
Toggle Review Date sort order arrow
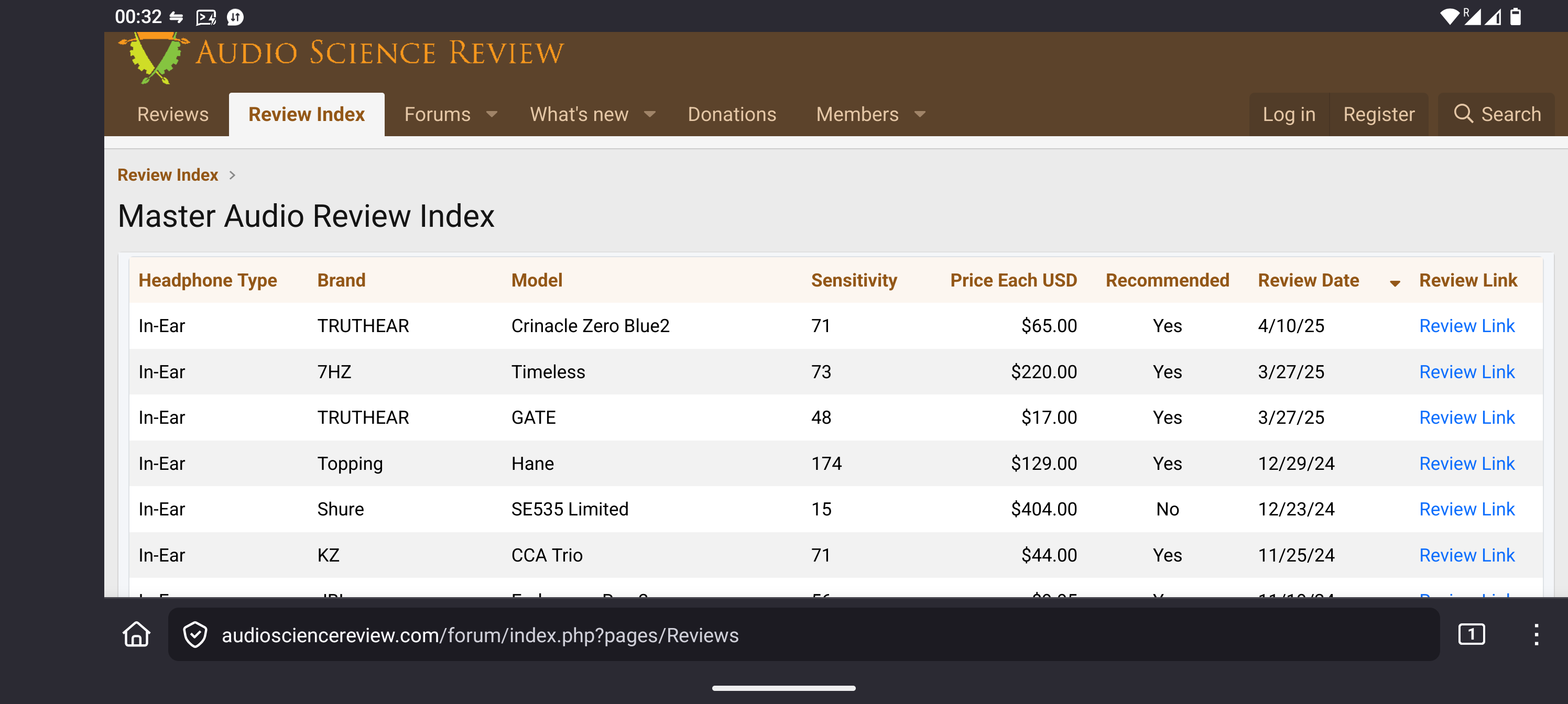(x=1395, y=282)
